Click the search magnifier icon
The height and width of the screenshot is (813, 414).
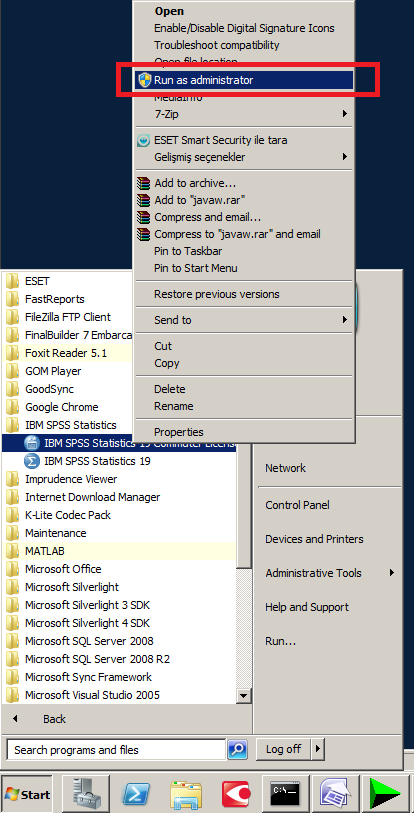click(x=238, y=749)
